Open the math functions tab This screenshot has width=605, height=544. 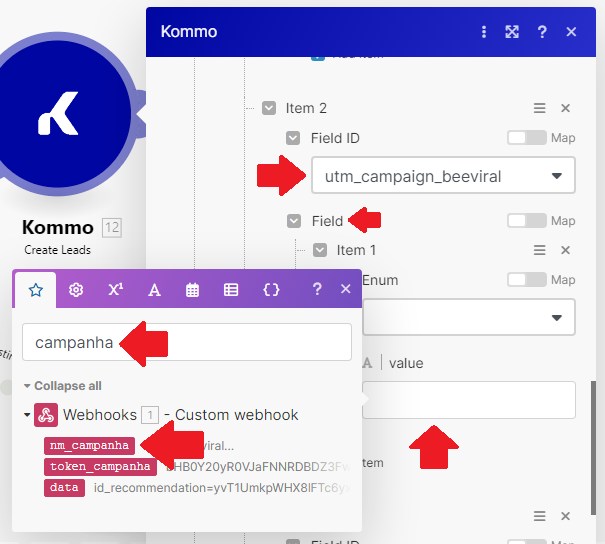(x=115, y=290)
